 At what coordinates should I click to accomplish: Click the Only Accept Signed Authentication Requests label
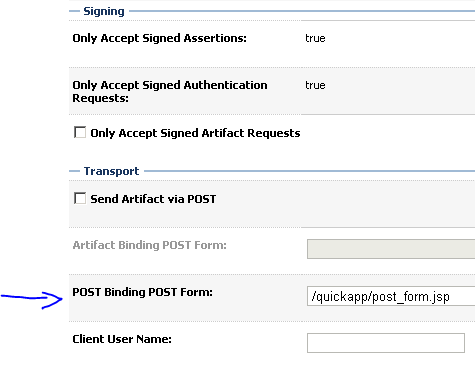click(x=170, y=91)
